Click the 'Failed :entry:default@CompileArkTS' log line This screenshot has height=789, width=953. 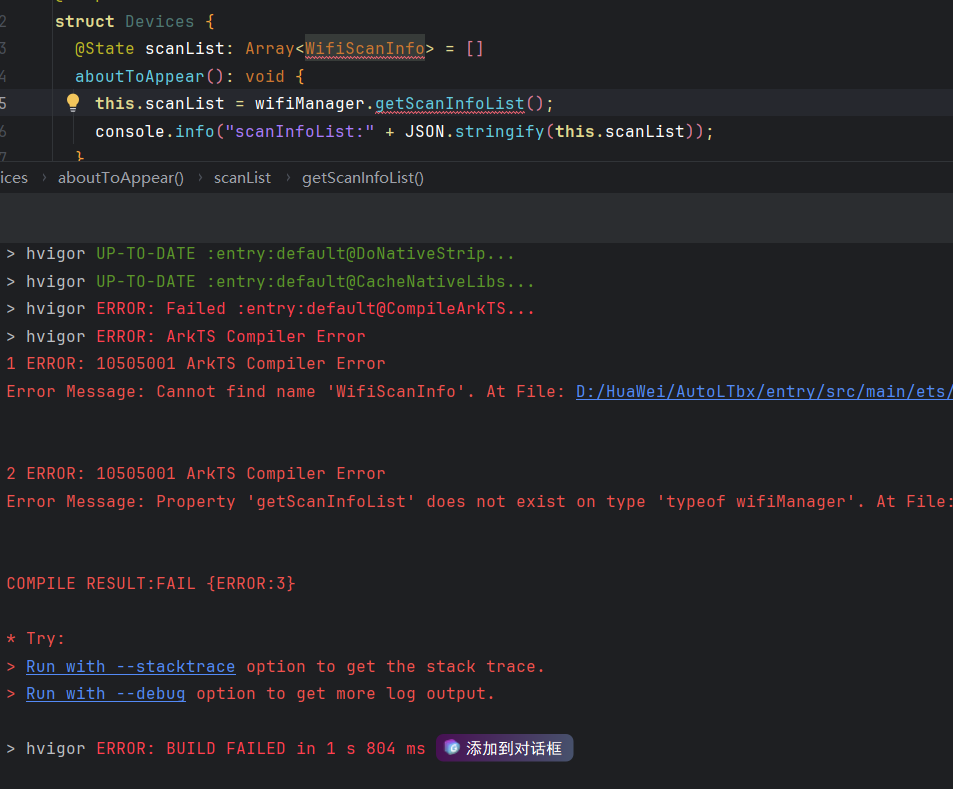[315, 309]
